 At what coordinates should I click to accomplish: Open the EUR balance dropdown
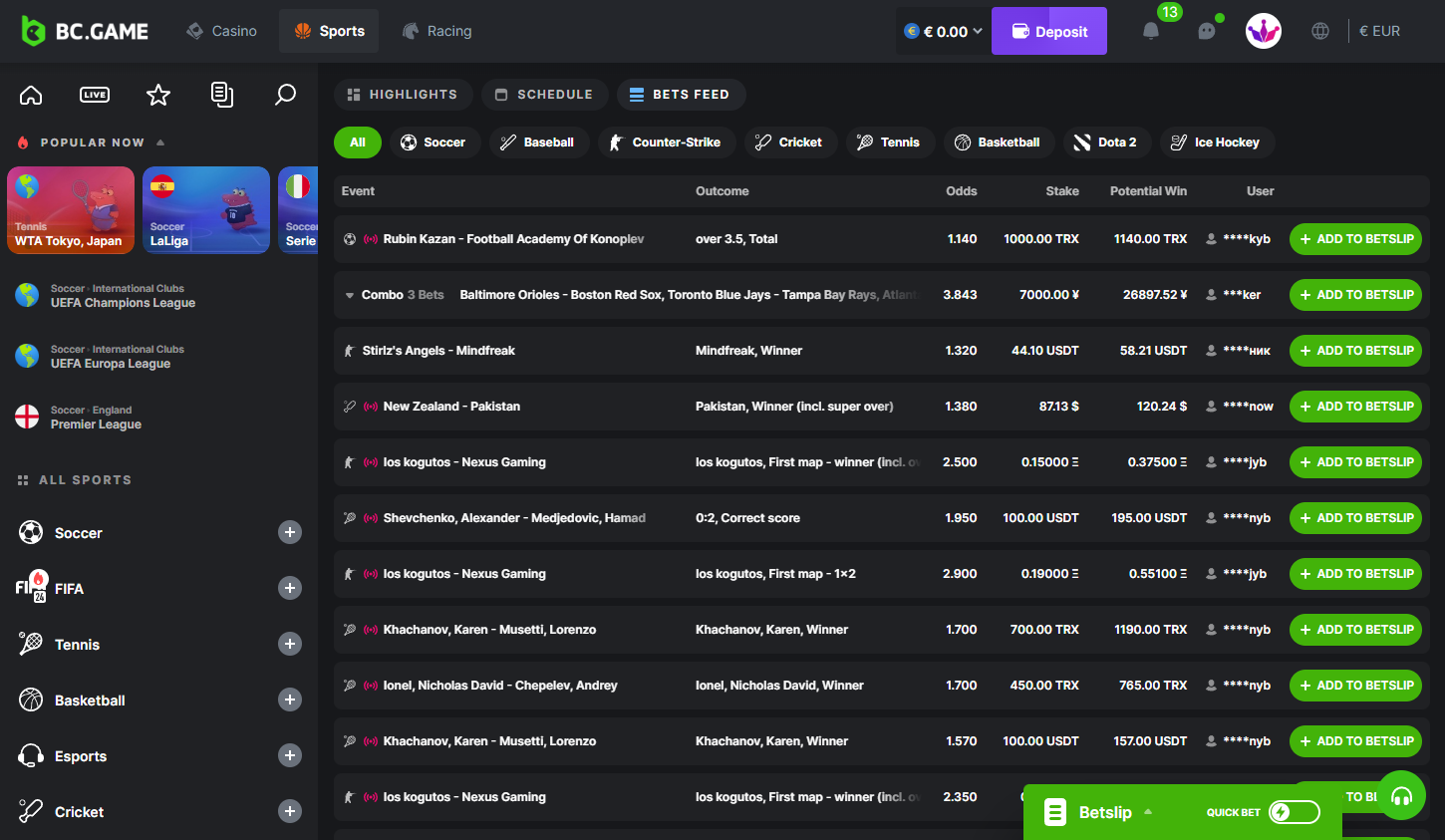(x=943, y=31)
